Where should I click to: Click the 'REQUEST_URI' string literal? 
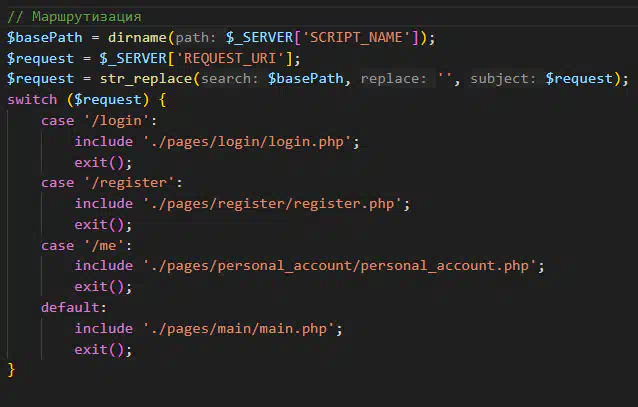tap(230, 58)
